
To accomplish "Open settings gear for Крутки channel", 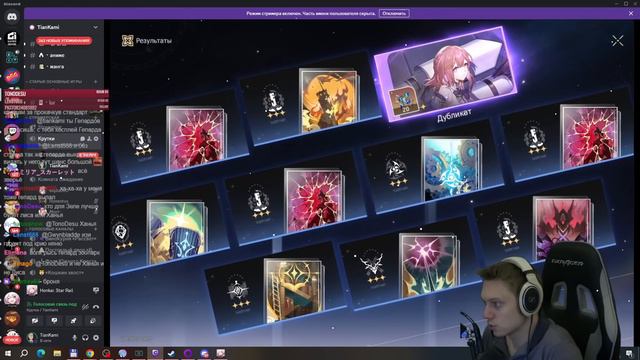I will 96,139.
